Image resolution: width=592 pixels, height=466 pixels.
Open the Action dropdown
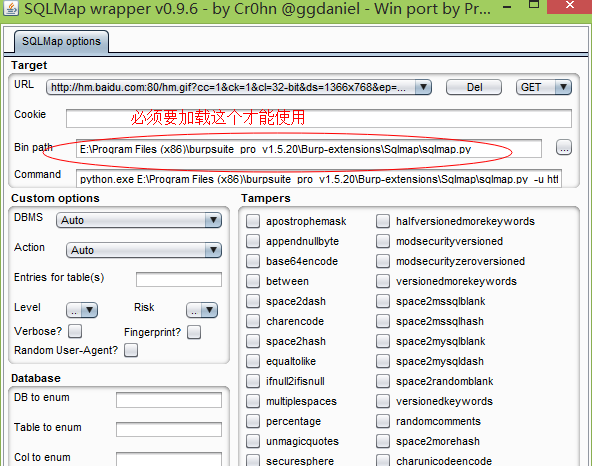[x=144, y=250]
